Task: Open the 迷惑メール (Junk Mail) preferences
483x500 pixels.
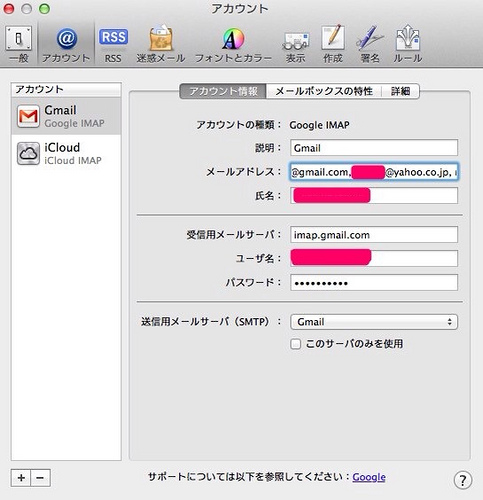Action: [161, 44]
